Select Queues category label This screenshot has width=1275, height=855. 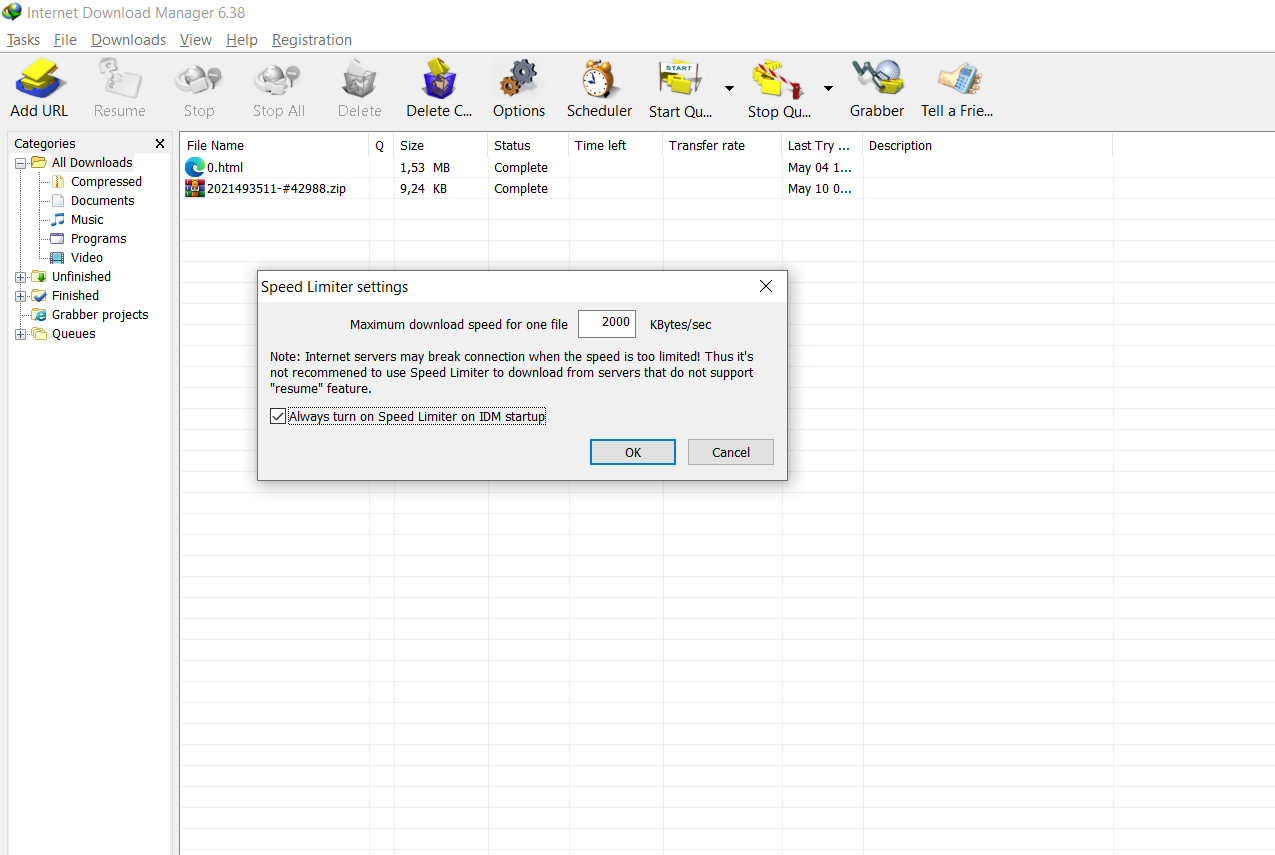tap(74, 334)
